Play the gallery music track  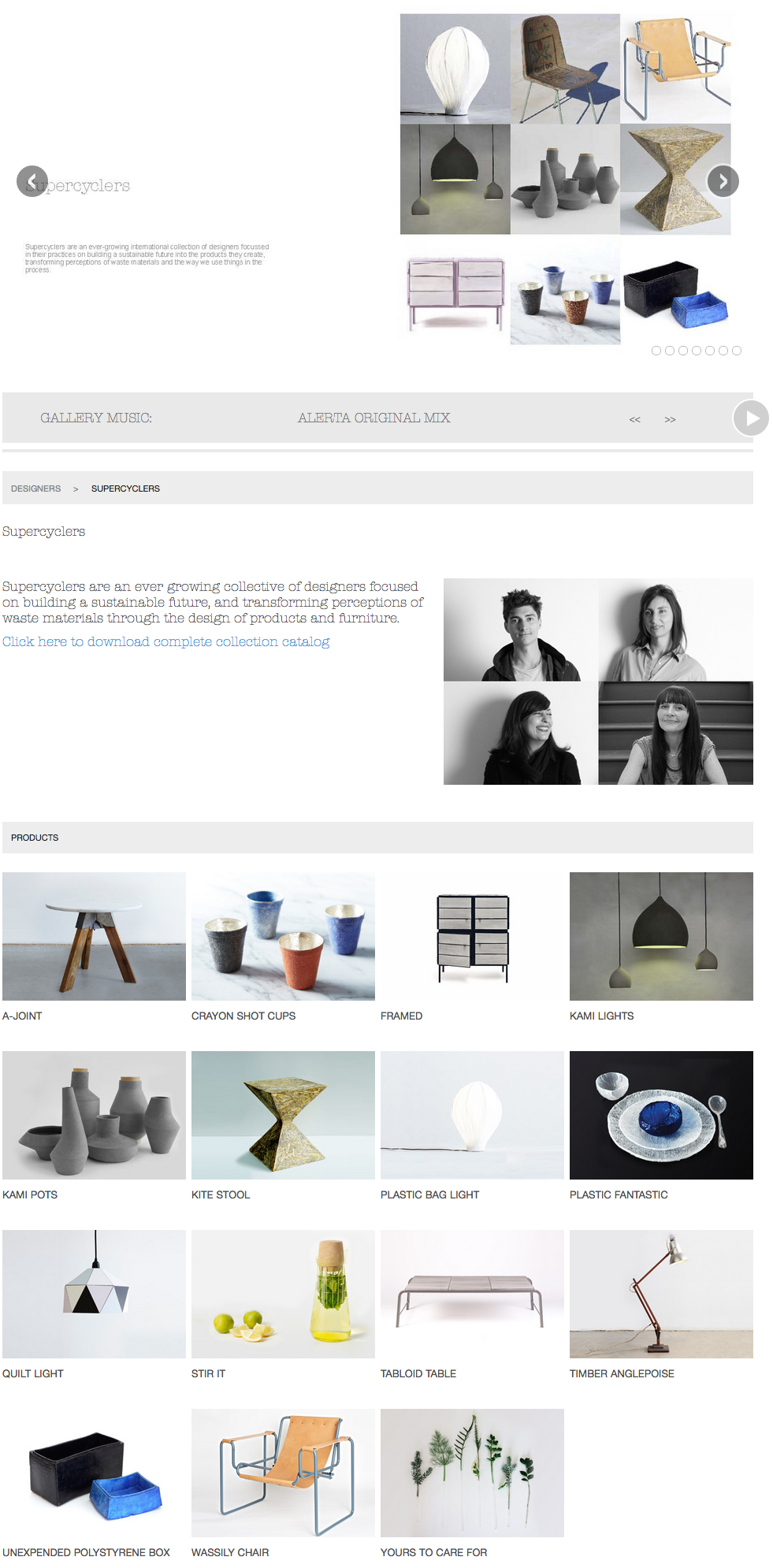coord(751,418)
